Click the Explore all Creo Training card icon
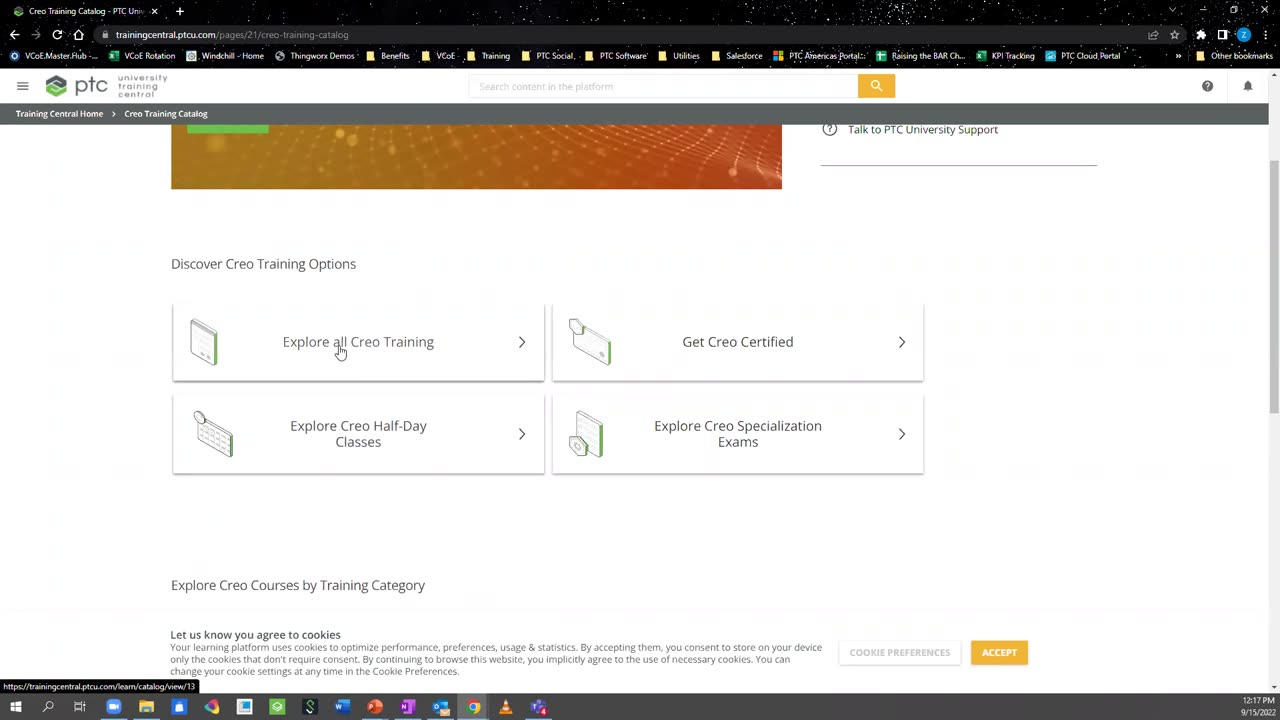The width and height of the screenshot is (1280, 720). click(x=204, y=342)
